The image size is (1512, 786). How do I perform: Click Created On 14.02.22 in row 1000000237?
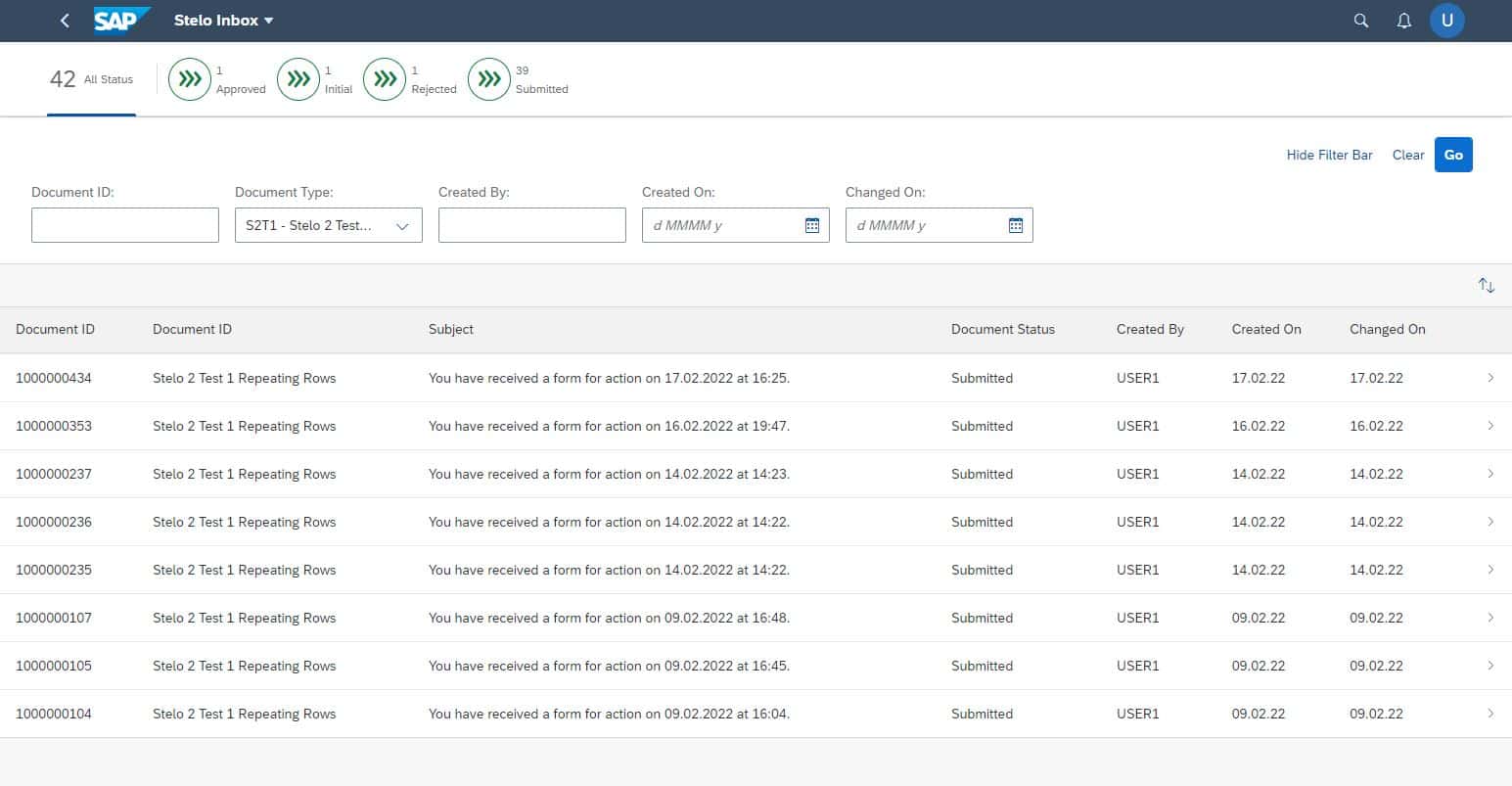(1259, 474)
